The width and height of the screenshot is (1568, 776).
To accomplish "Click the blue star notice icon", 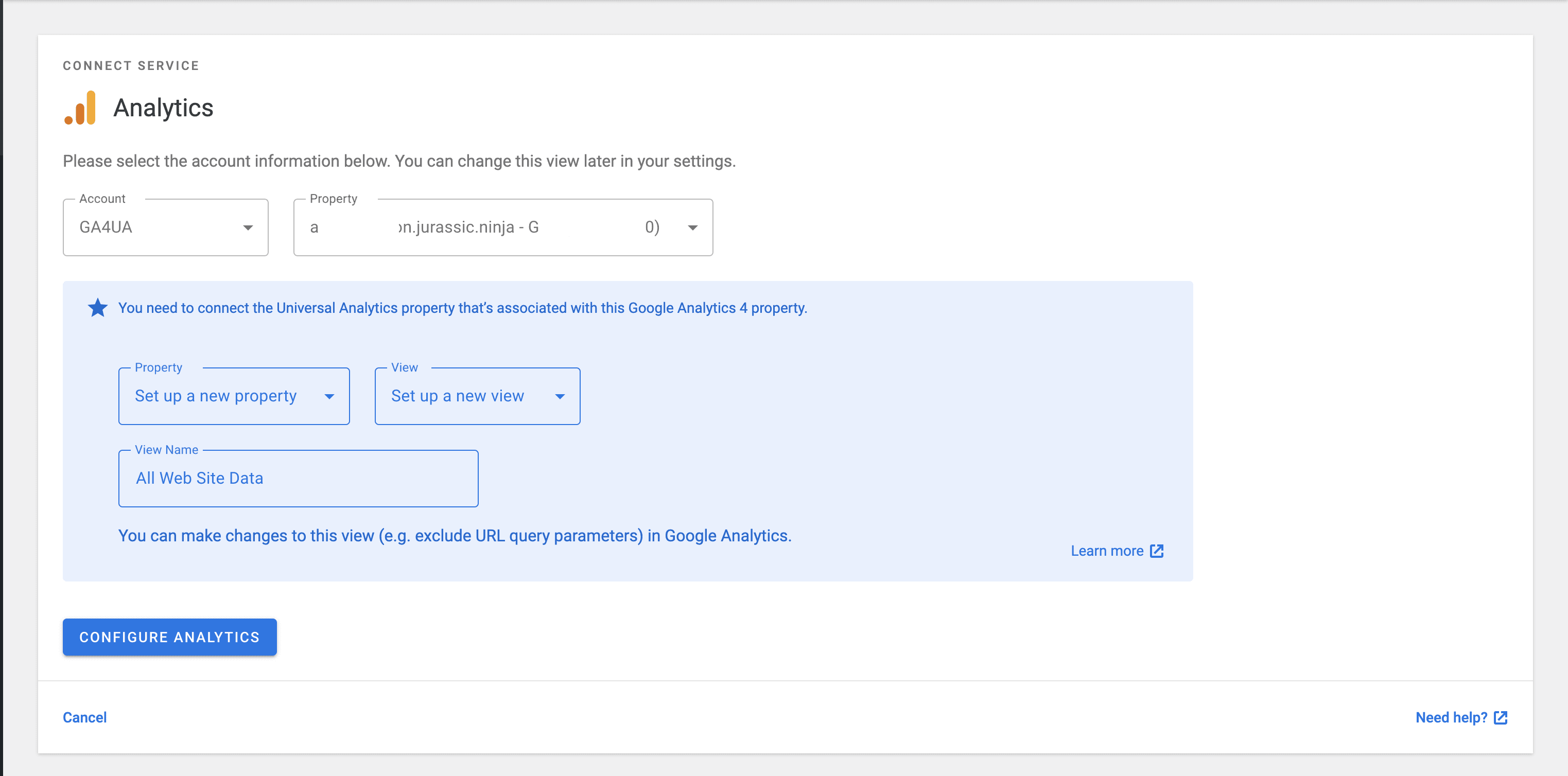I will pos(97,308).
